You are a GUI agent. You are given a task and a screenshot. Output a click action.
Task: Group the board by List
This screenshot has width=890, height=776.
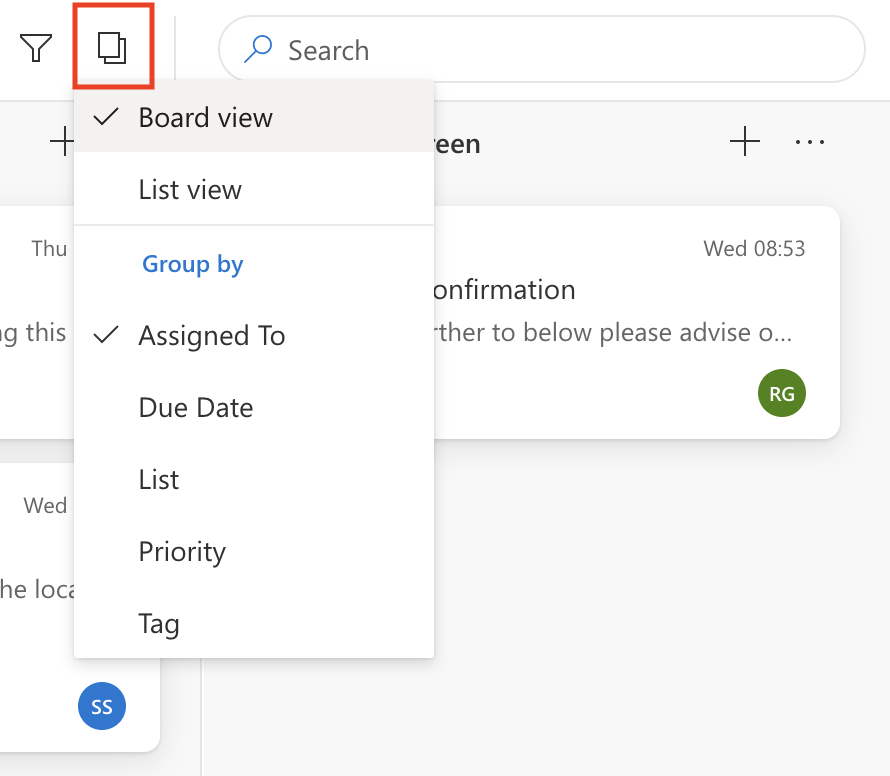[x=159, y=480]
